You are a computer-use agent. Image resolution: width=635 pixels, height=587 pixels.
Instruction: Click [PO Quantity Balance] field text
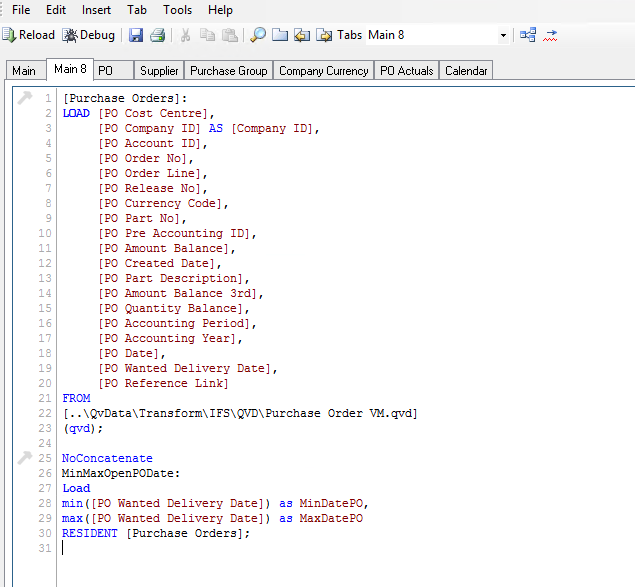click(x=170, y=308)
